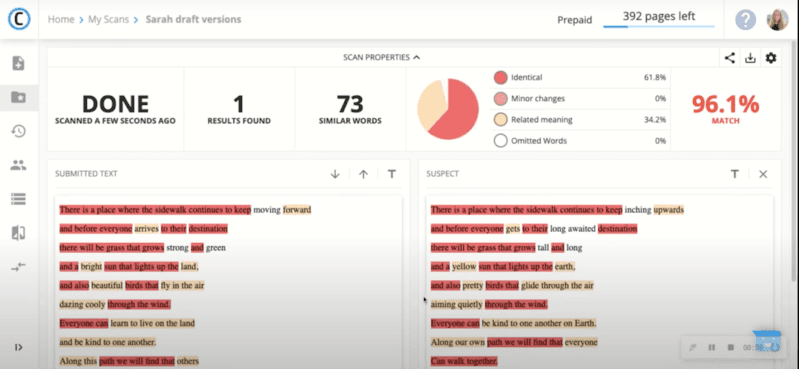Click highlighted word 'forward' in Submitted Text

(297, 209)
